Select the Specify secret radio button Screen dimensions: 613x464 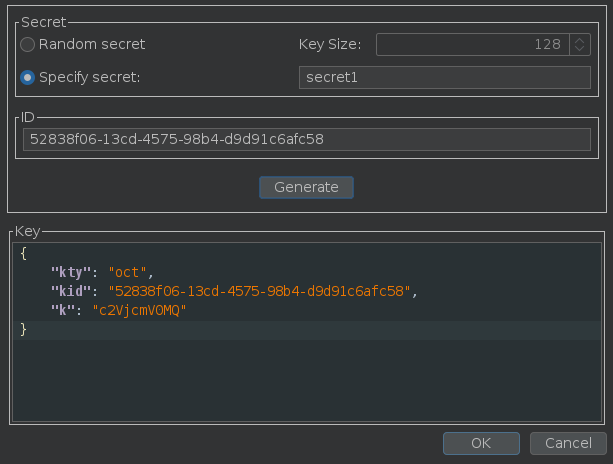[28, 78]
